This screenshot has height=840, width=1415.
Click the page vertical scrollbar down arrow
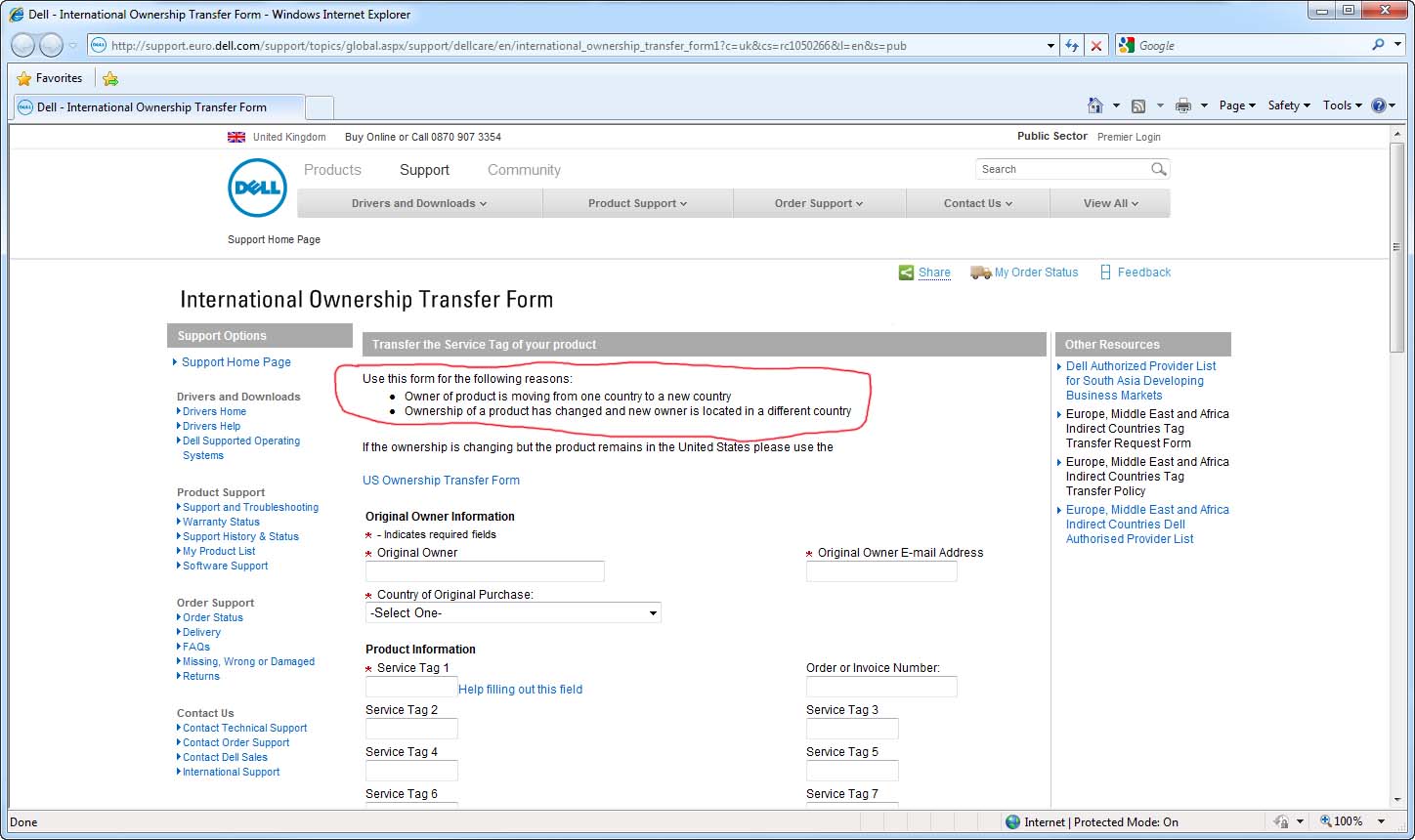pos(1397,799)
